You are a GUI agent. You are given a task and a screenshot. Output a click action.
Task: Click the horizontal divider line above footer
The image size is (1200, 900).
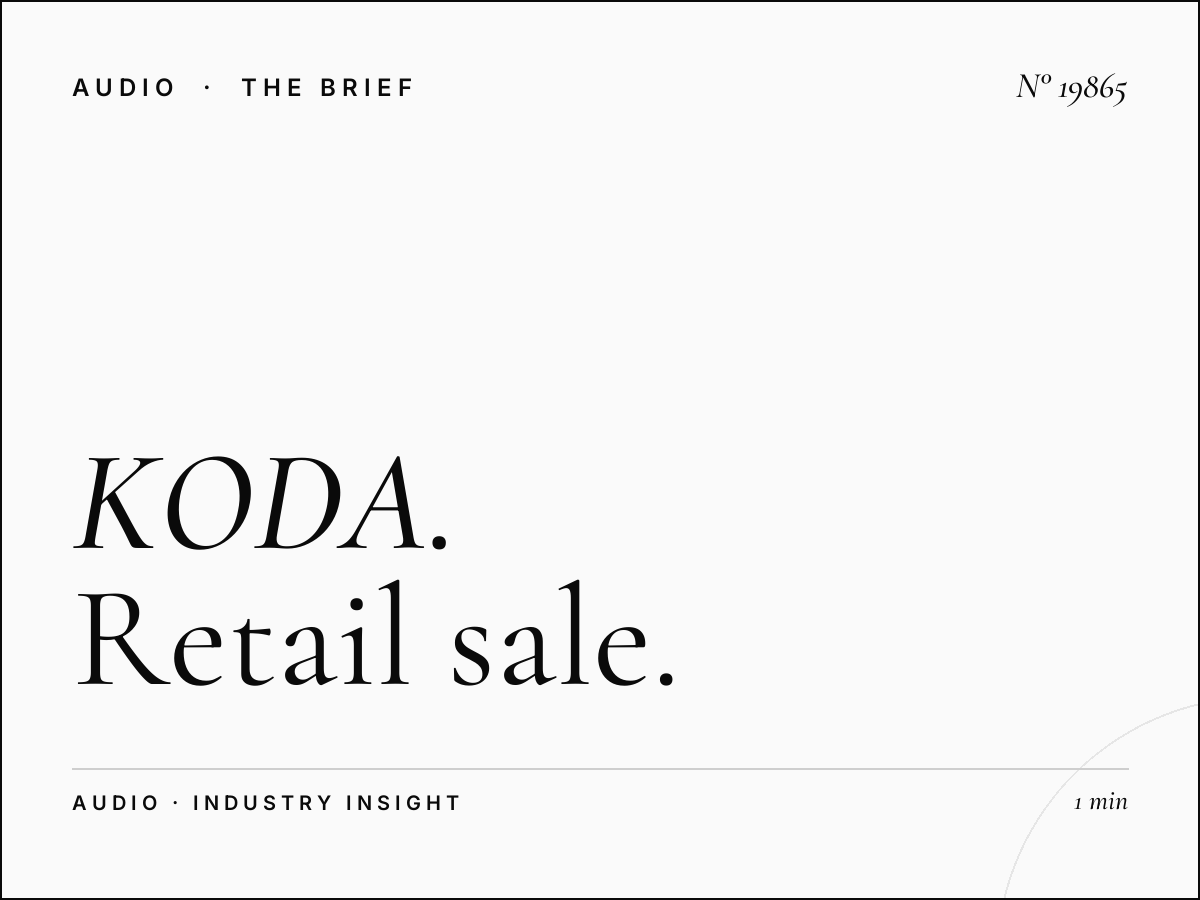coord(600,769)
